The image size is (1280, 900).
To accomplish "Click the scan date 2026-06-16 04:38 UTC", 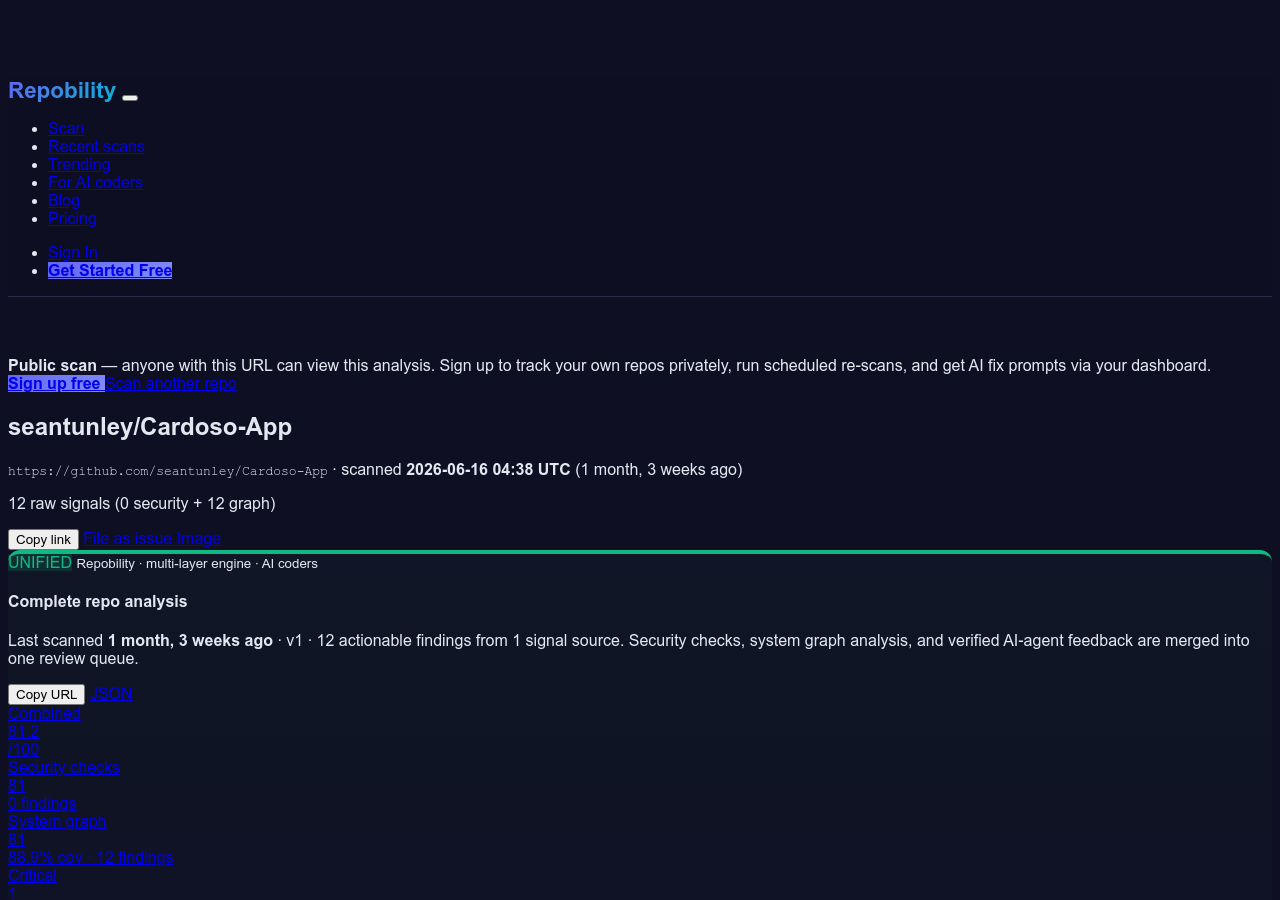I will (488, 469).
